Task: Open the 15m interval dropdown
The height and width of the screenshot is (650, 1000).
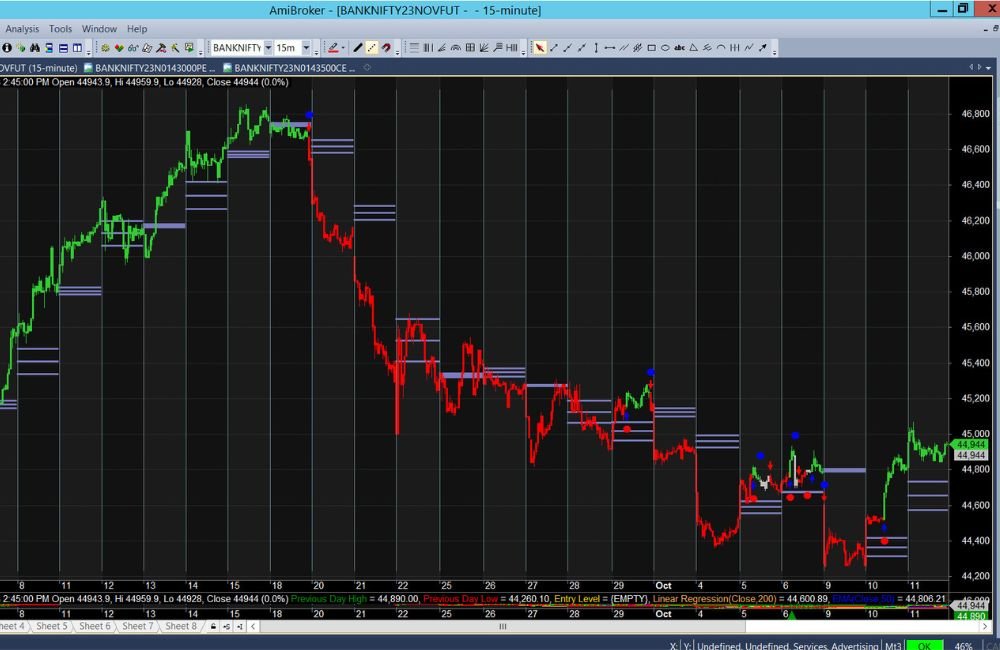Action: pos(306,48)
